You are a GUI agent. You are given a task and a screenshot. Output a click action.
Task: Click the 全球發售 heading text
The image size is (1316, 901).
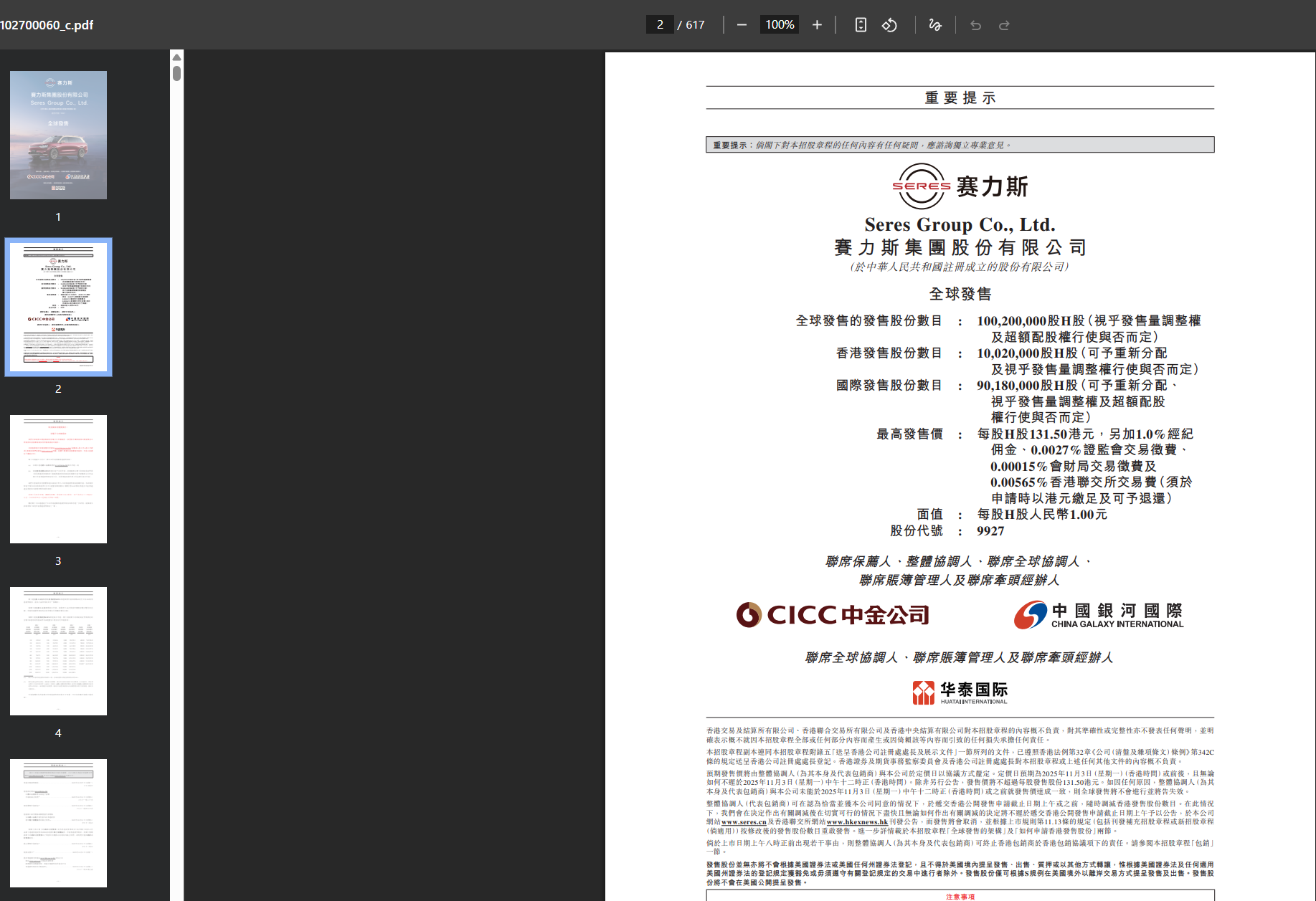(960, 294)
